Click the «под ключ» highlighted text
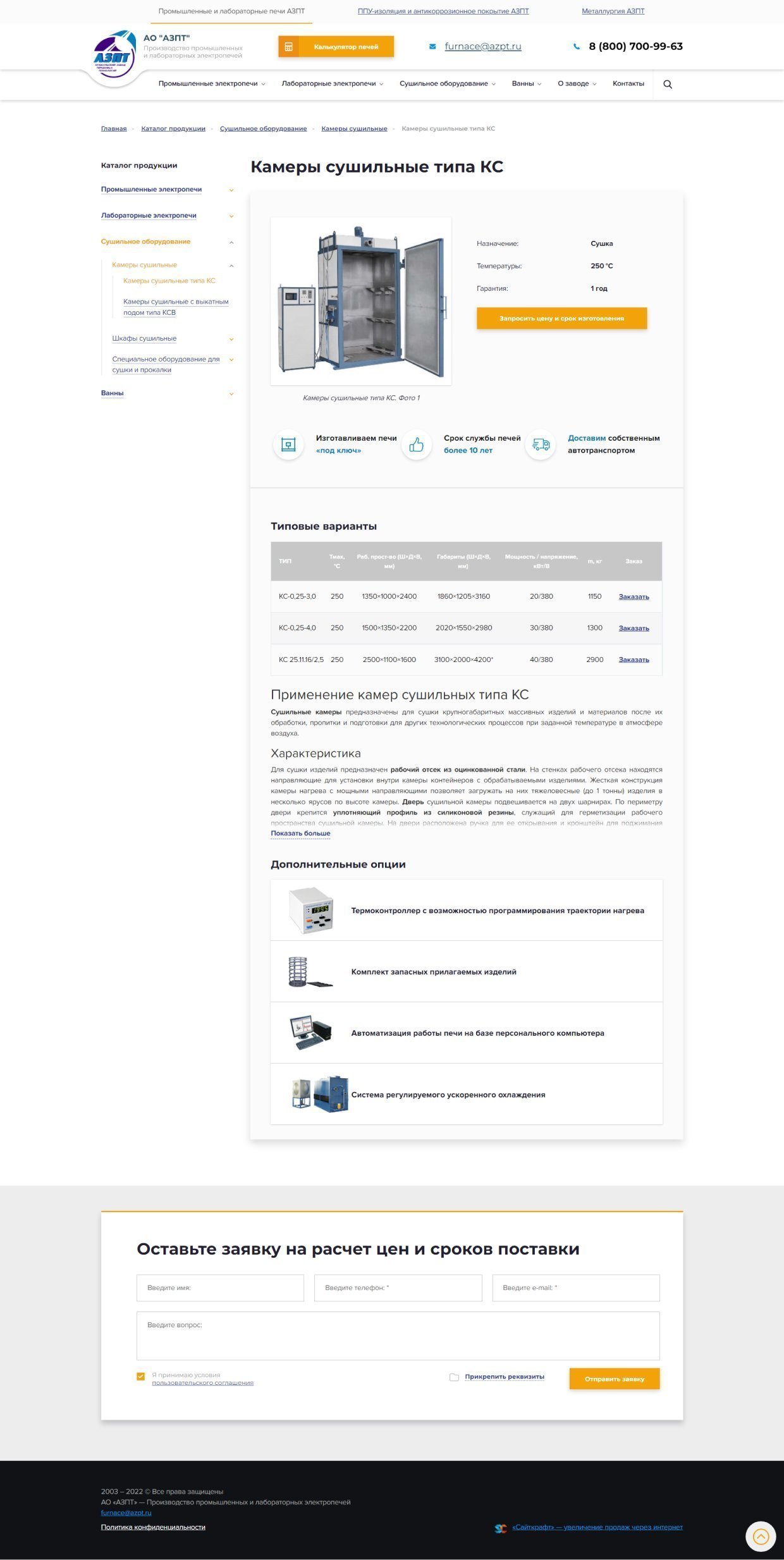The height and width of the screenshot is (1560, 784). coord(339,451)
